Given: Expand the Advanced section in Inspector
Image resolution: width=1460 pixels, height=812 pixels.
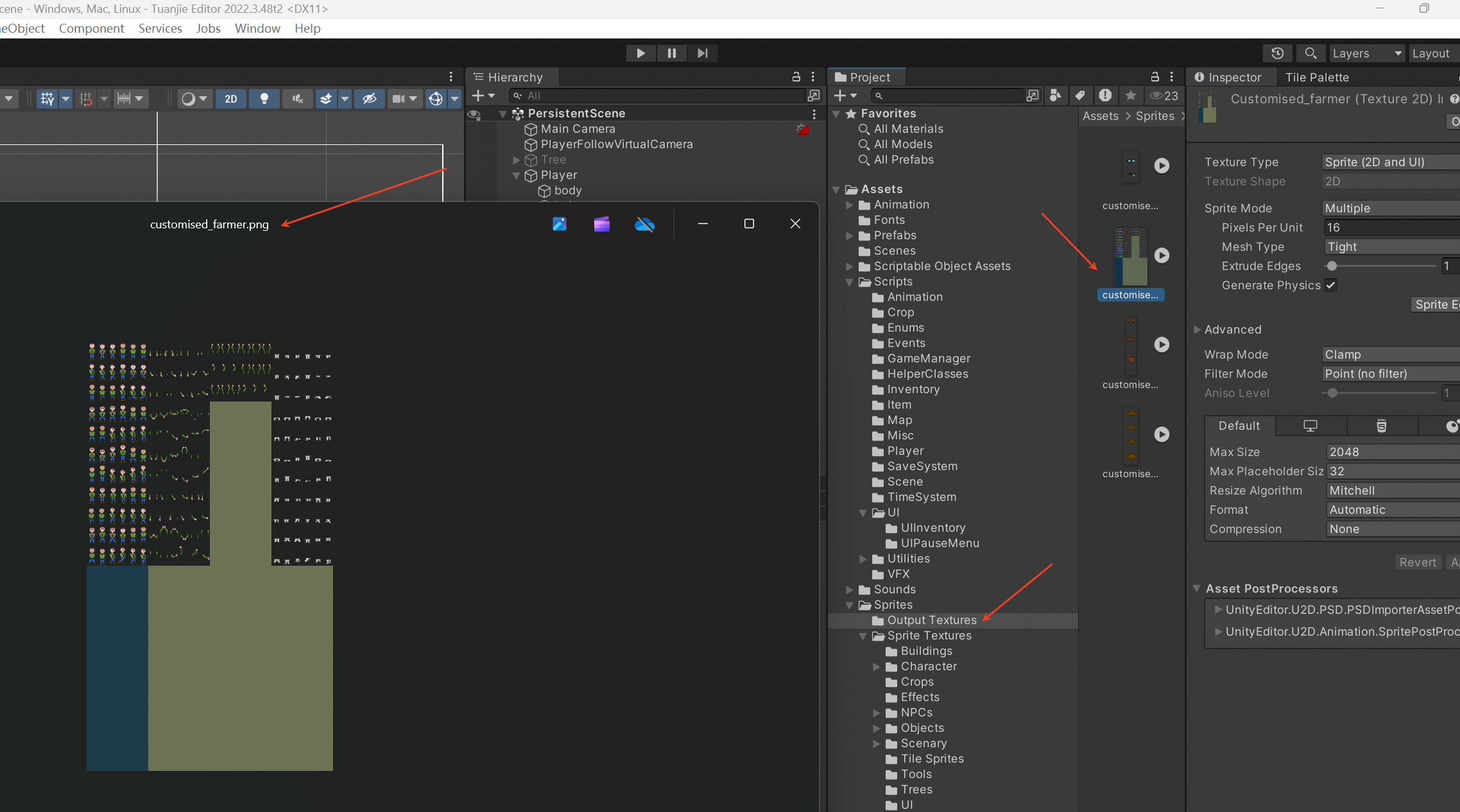Looking at the screenshot, I should coord(1198,330).
